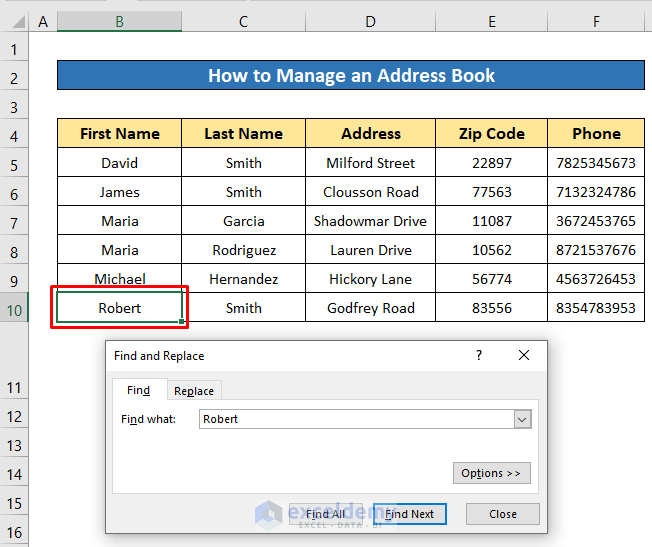This screenshot has height=547, width=652.
Task: Click the Find Next button
Action: pyautogui.click(x=410, y=514)
